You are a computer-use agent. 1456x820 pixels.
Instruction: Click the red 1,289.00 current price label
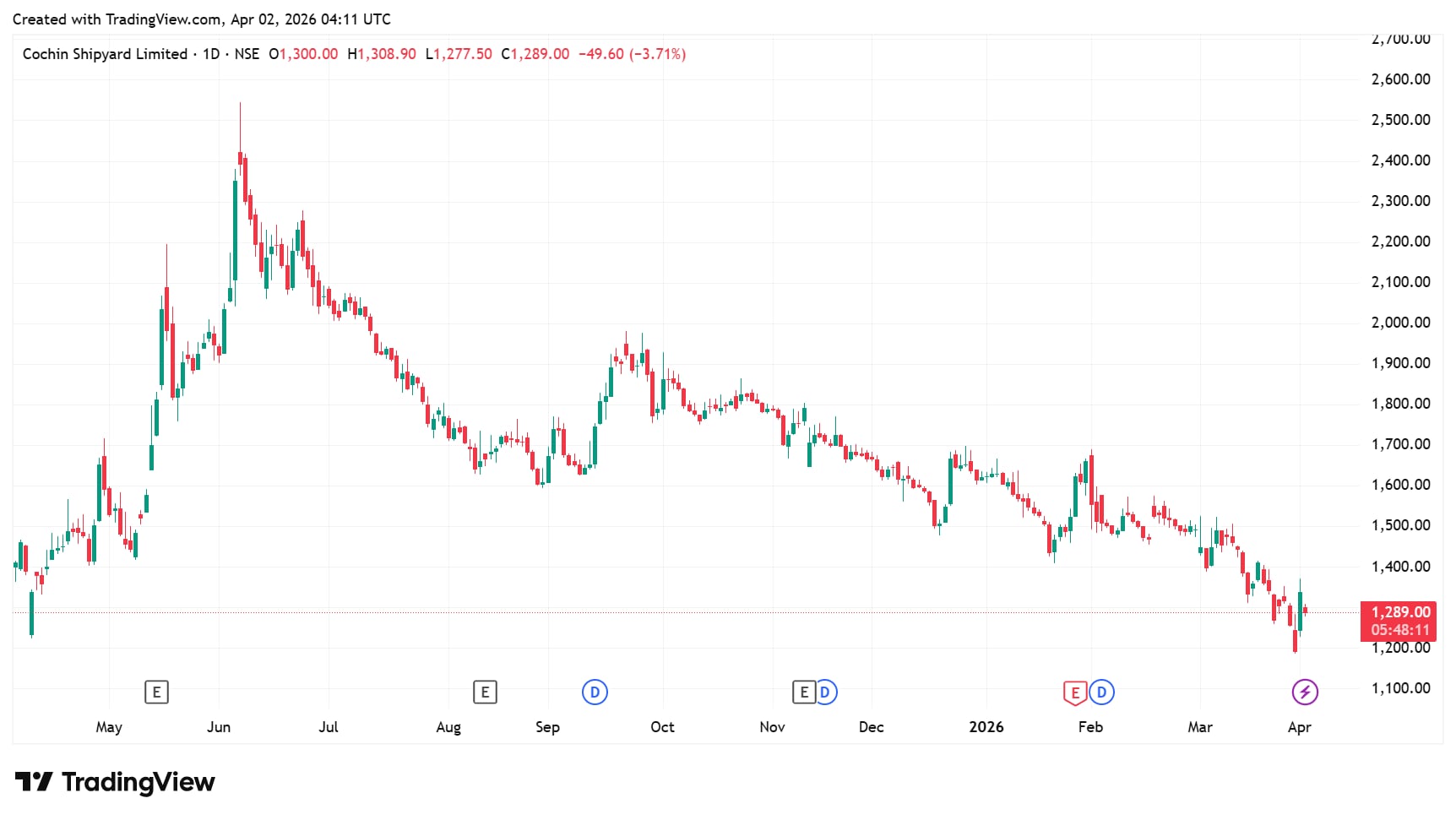pos(1400,612)
